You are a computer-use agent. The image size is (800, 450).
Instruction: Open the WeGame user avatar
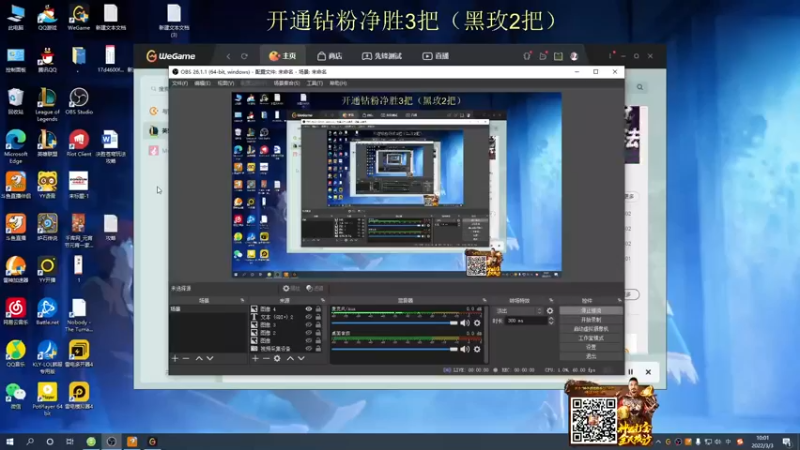pyautogui.click(x=574, y=56)
